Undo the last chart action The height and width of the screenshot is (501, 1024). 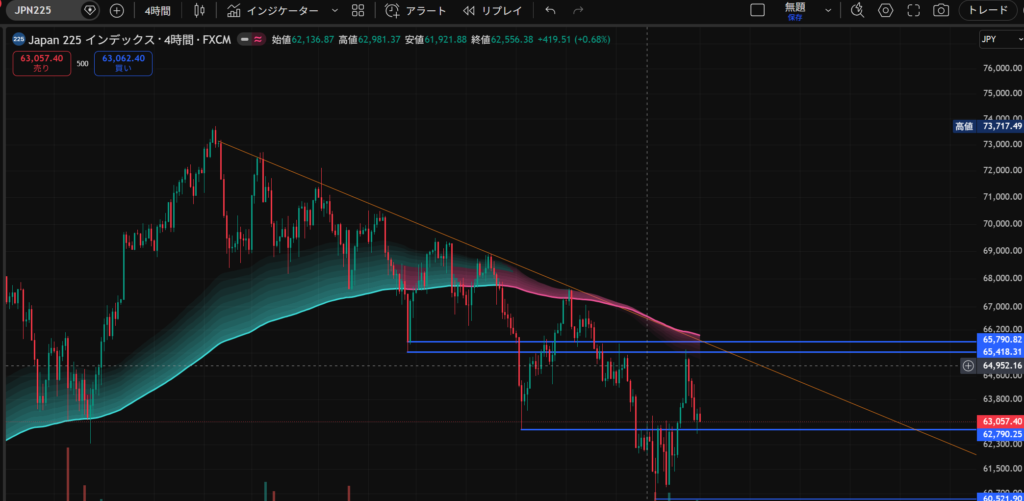551,10
